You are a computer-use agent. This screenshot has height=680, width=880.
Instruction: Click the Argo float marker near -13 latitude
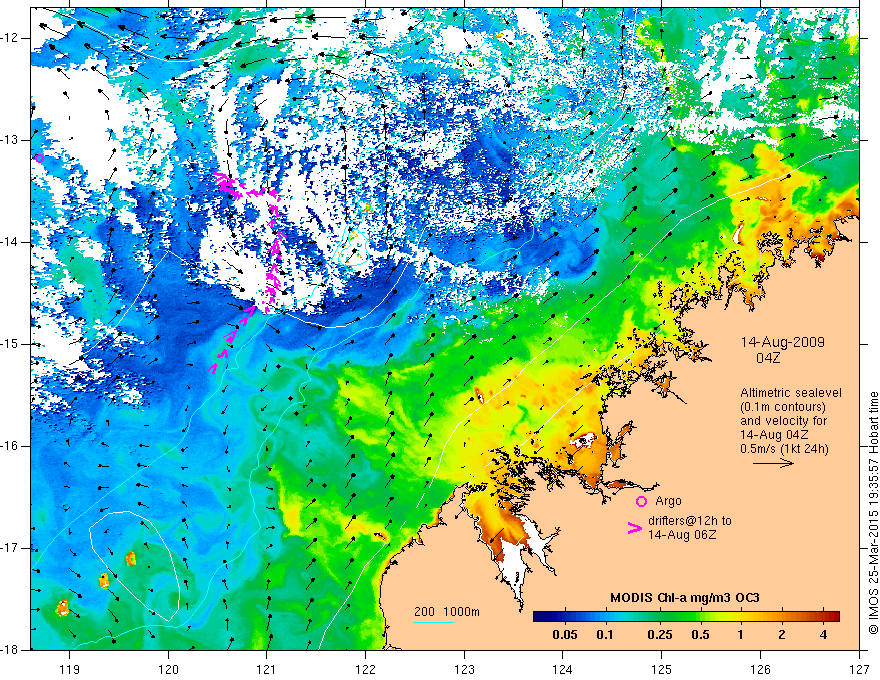click(x=39, y=158)
